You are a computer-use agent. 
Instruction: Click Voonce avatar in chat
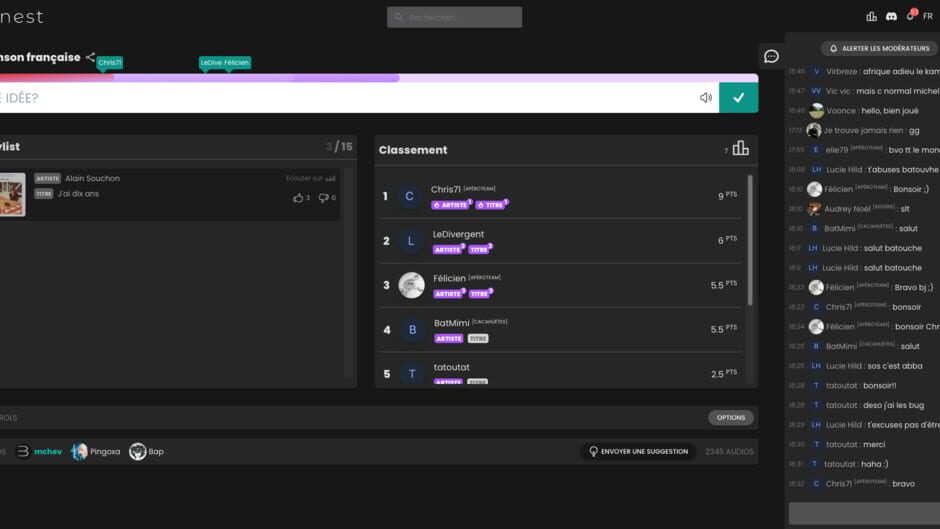(x=816, y=110)
